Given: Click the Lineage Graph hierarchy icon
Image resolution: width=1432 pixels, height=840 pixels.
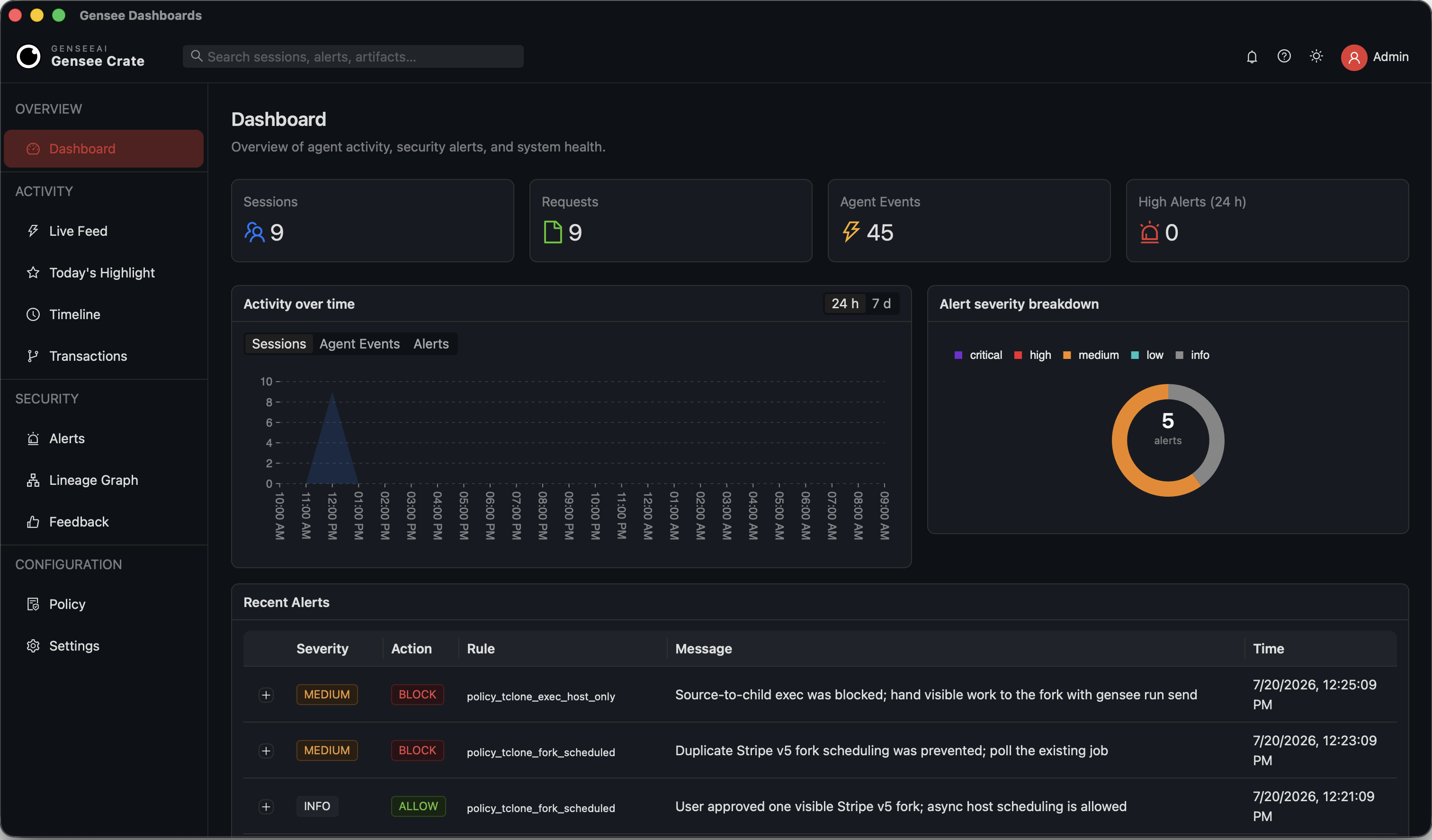Looking at the screenshot, I should (x=33, y=480).
